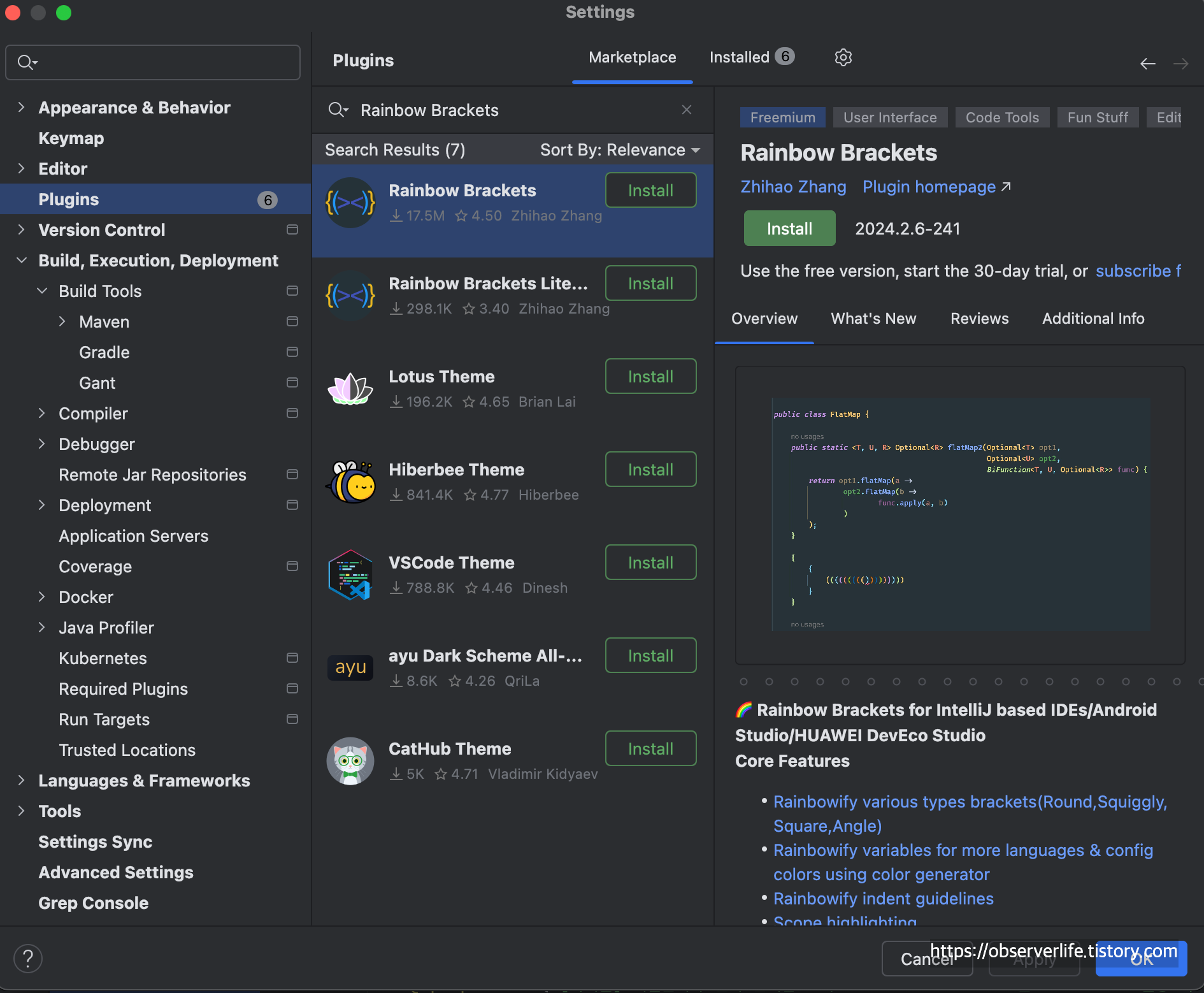The width and height of the screenshot is (1204, 993).
Task: Select the Rainbow Brackets plugin icon
Action: (x=350, y=203)
